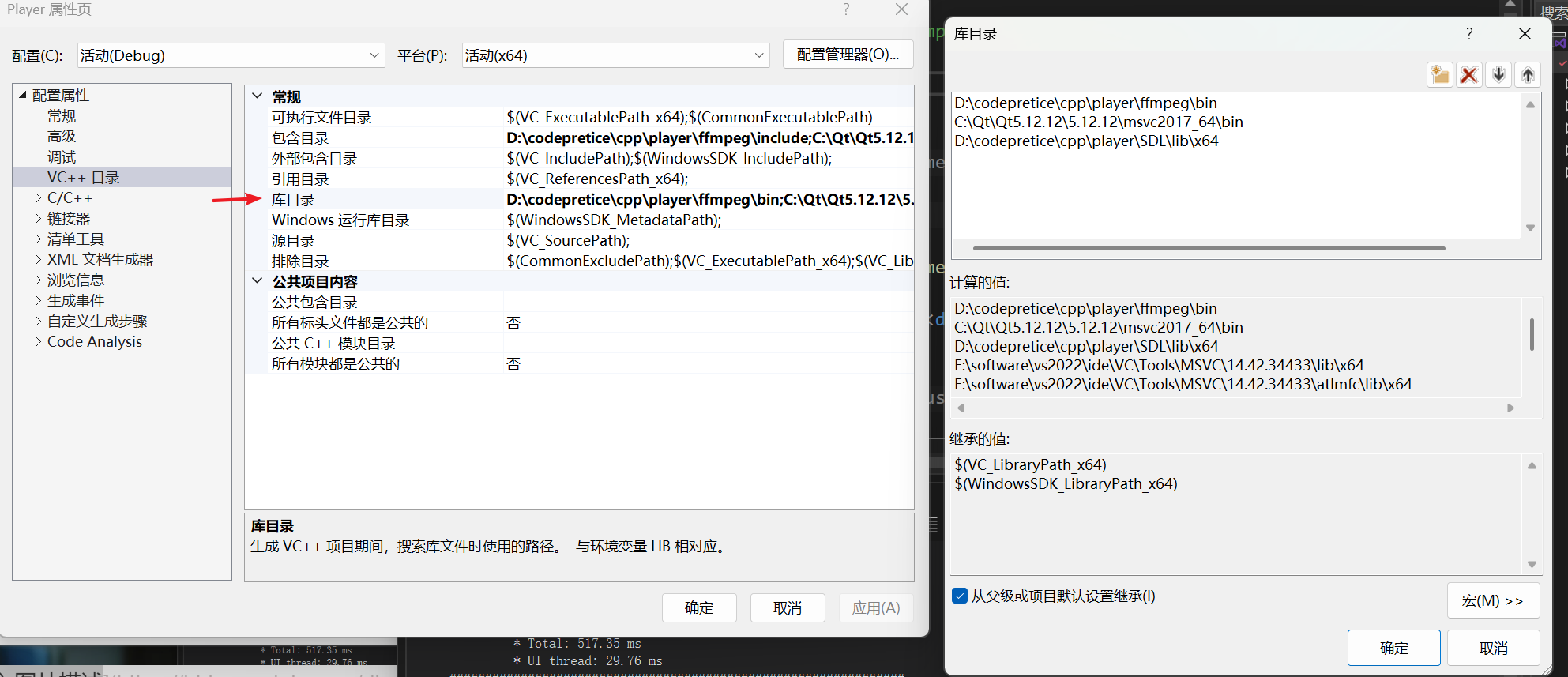
Task: Click horizontal scrollbar of library path editor
Action: (1209, 248)
